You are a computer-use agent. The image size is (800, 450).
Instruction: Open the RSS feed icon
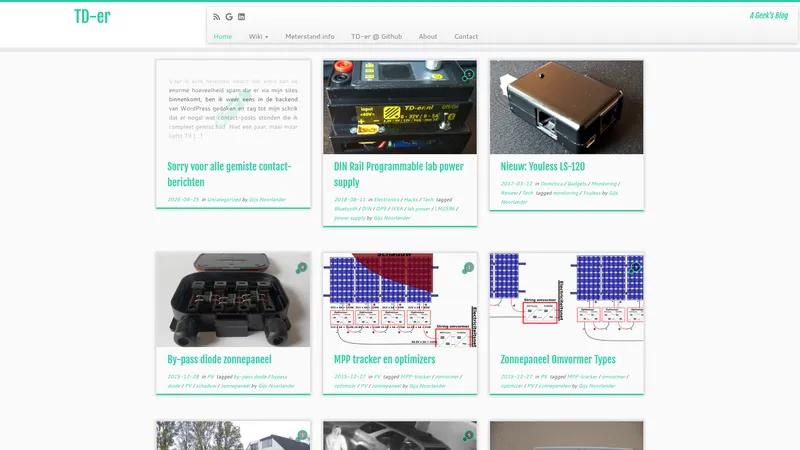coord(216,17)
